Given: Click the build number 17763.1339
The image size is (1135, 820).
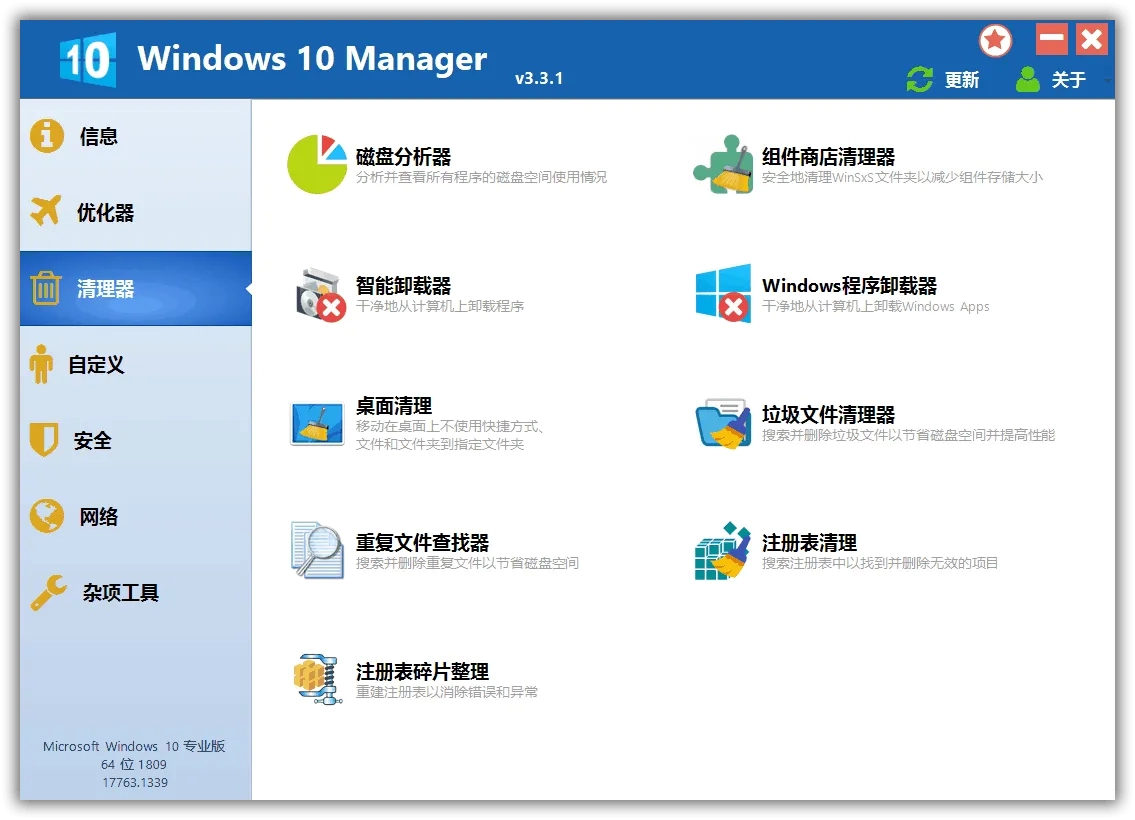Looking at the screenshot, I should click(x=135, y=782).
